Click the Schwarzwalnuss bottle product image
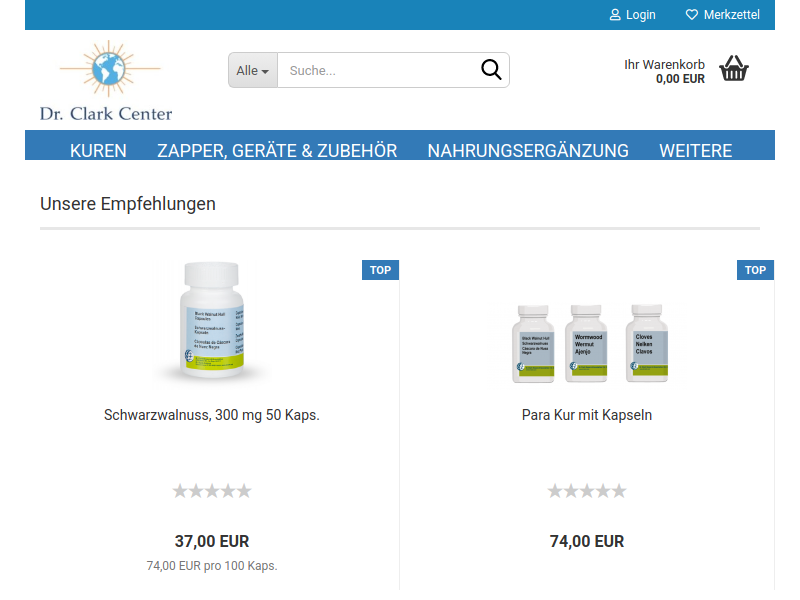 coord(212,320)
